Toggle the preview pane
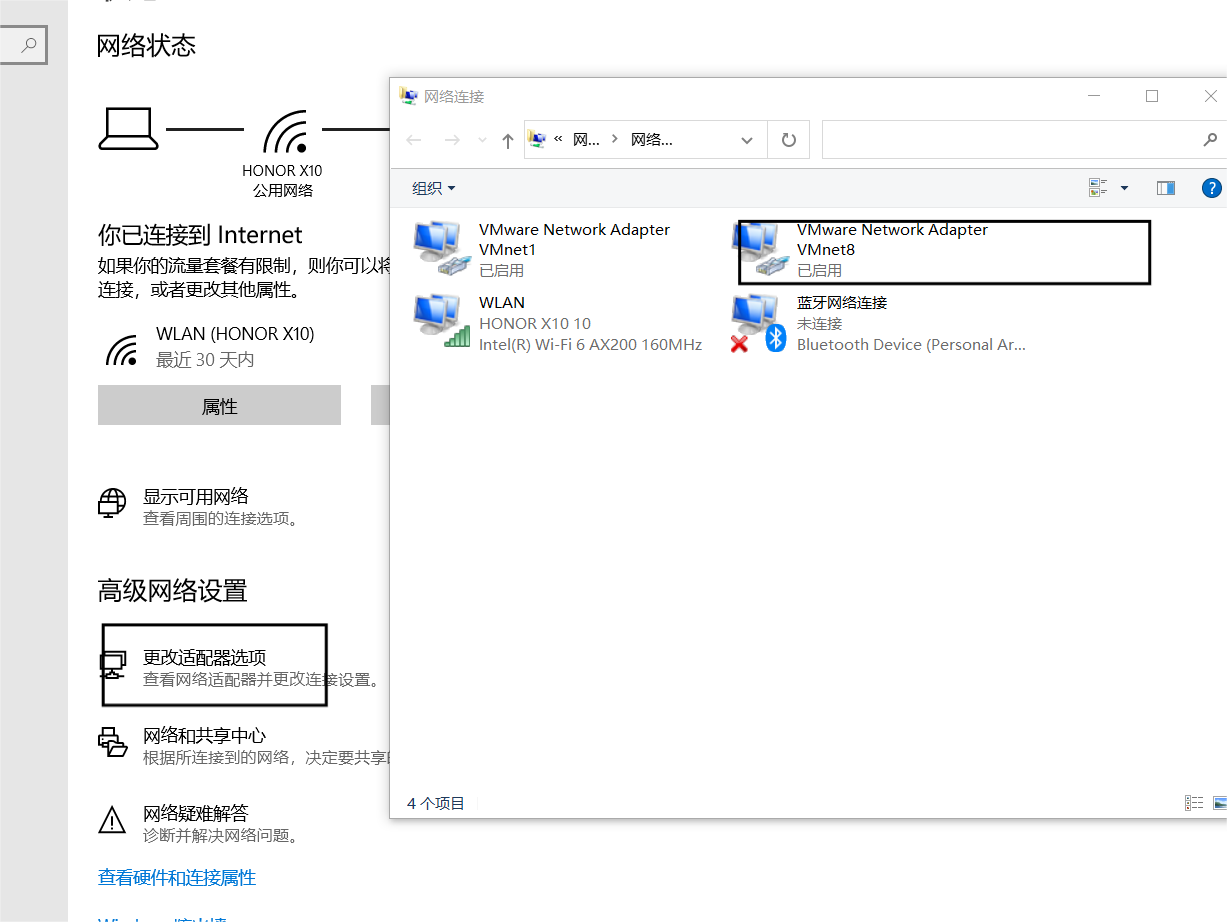The width and height of the screenshot is (1227, 922). click(x=1166, y=188)
